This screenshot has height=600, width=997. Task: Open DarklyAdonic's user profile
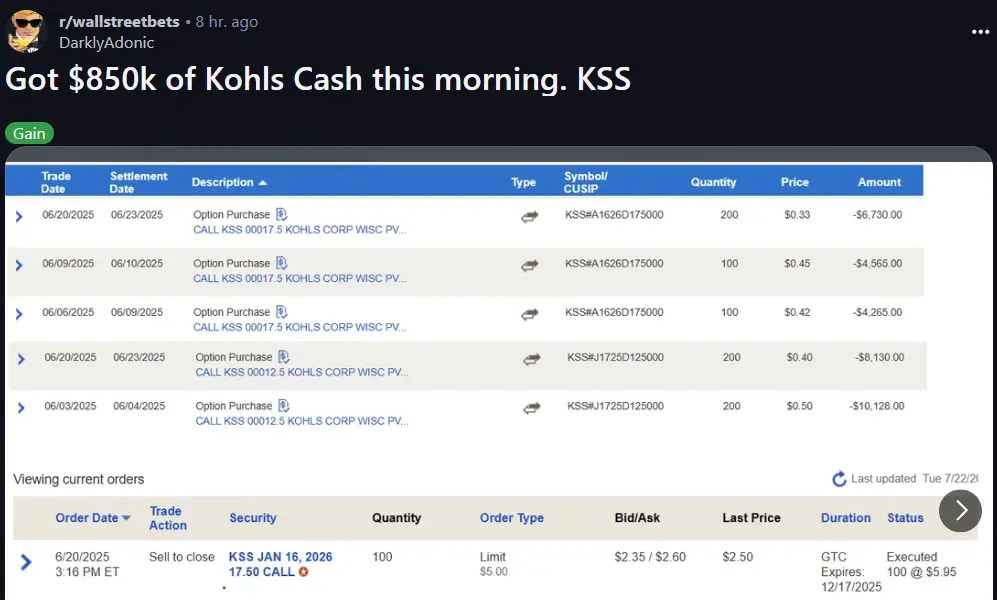pos(107,43)
